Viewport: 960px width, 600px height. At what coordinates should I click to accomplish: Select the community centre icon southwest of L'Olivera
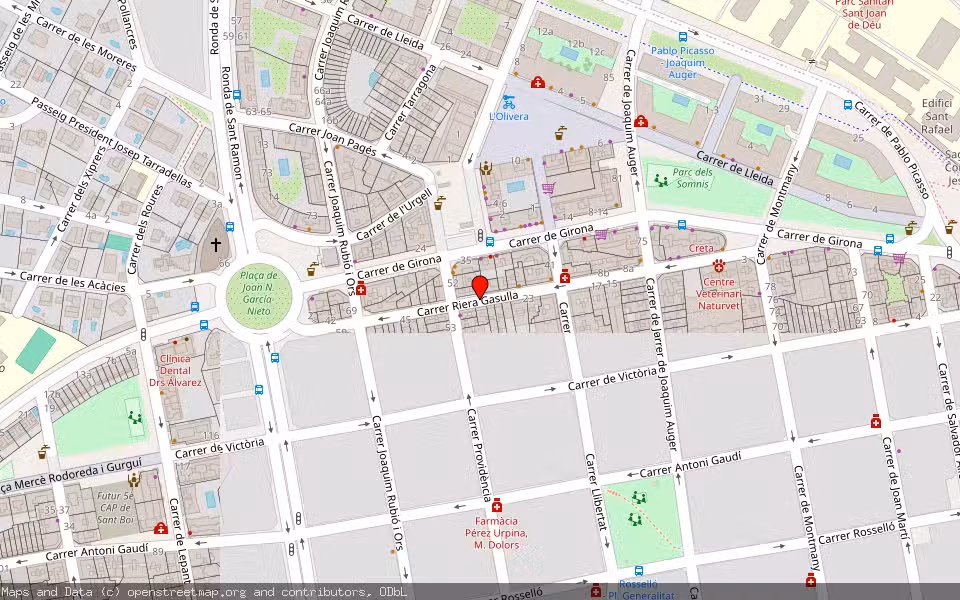click(486, 168)
